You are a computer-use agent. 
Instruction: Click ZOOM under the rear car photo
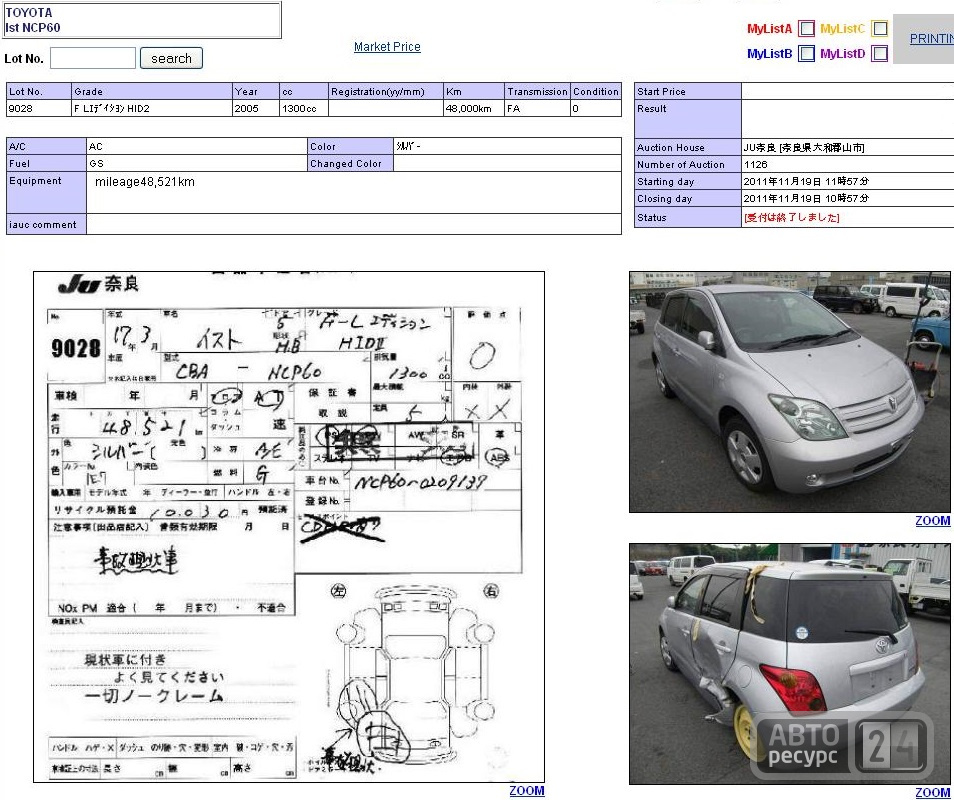pyautogui.click(x=932, y=792)
